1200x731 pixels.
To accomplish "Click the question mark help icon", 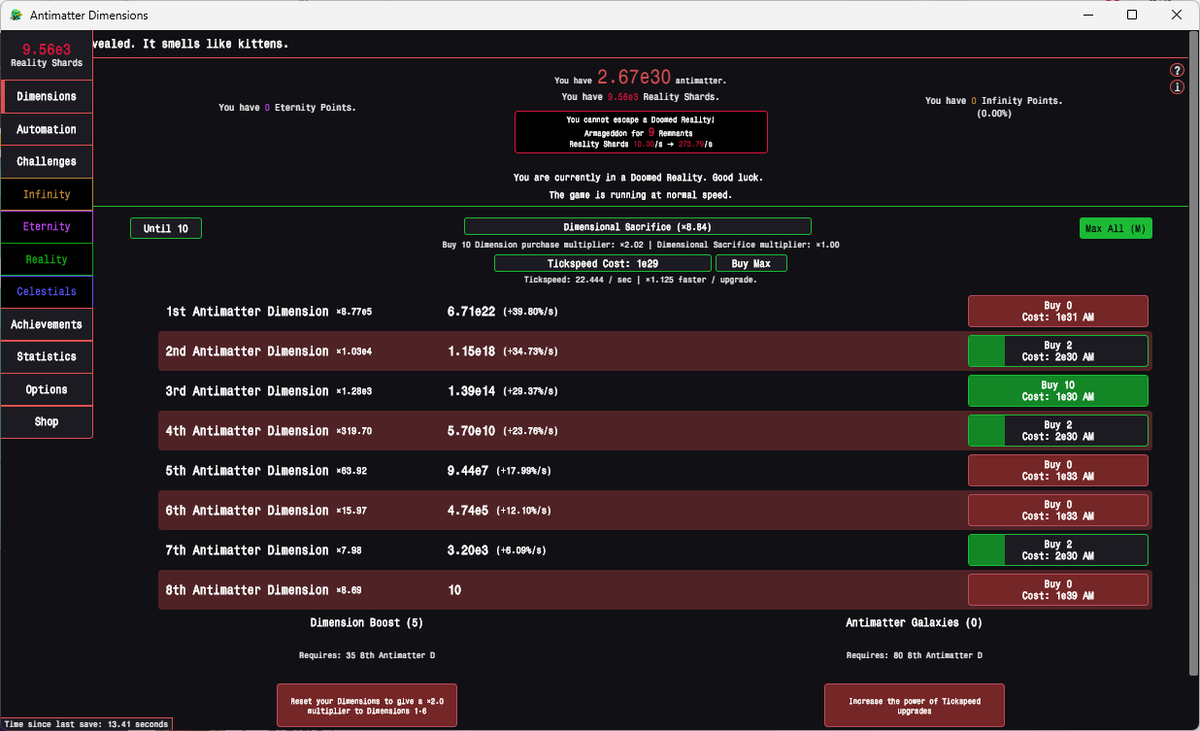I will click(x=1177, y=70).
